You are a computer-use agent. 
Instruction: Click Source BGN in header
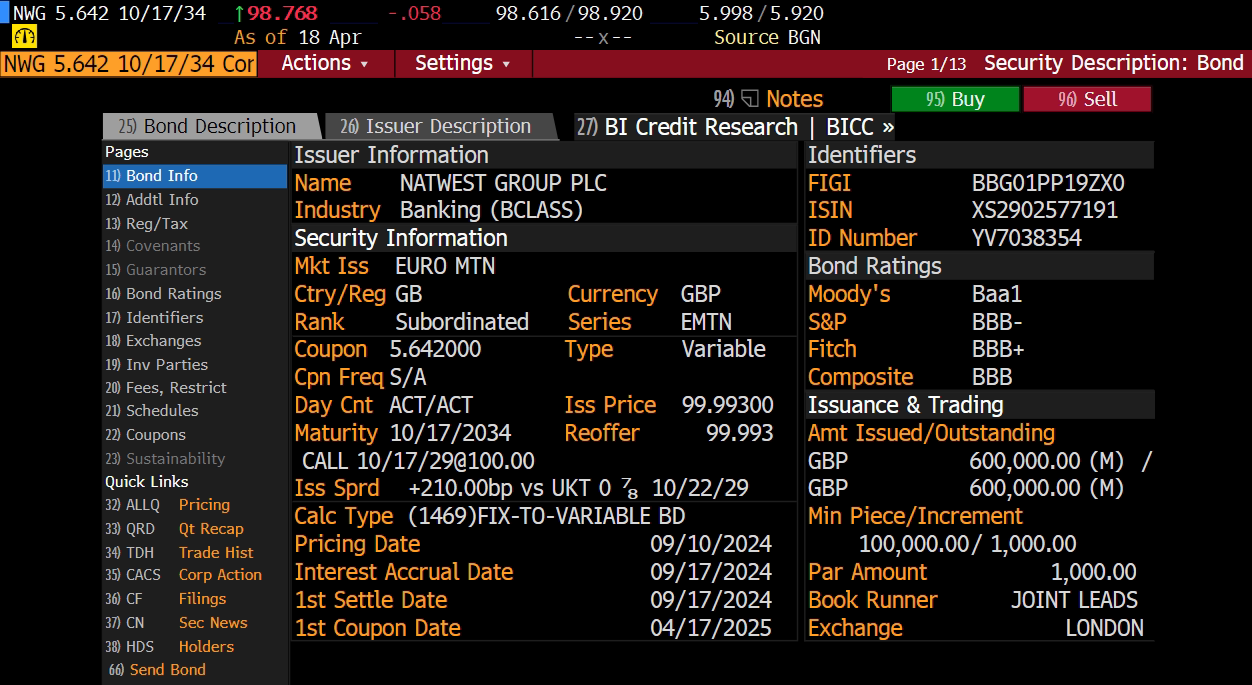click(x=767, y=37)
